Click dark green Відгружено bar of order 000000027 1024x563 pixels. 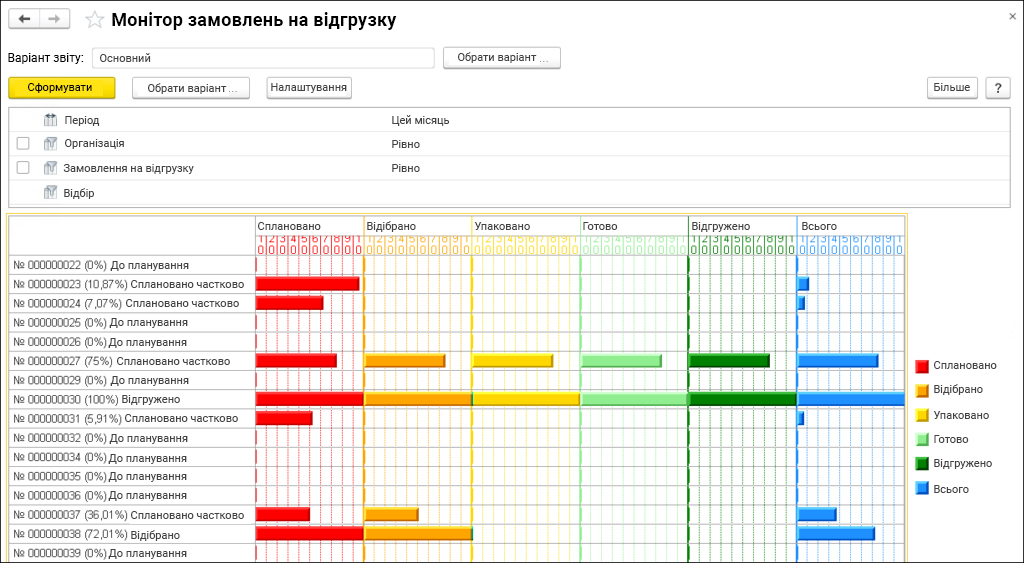tap(729, 361)
